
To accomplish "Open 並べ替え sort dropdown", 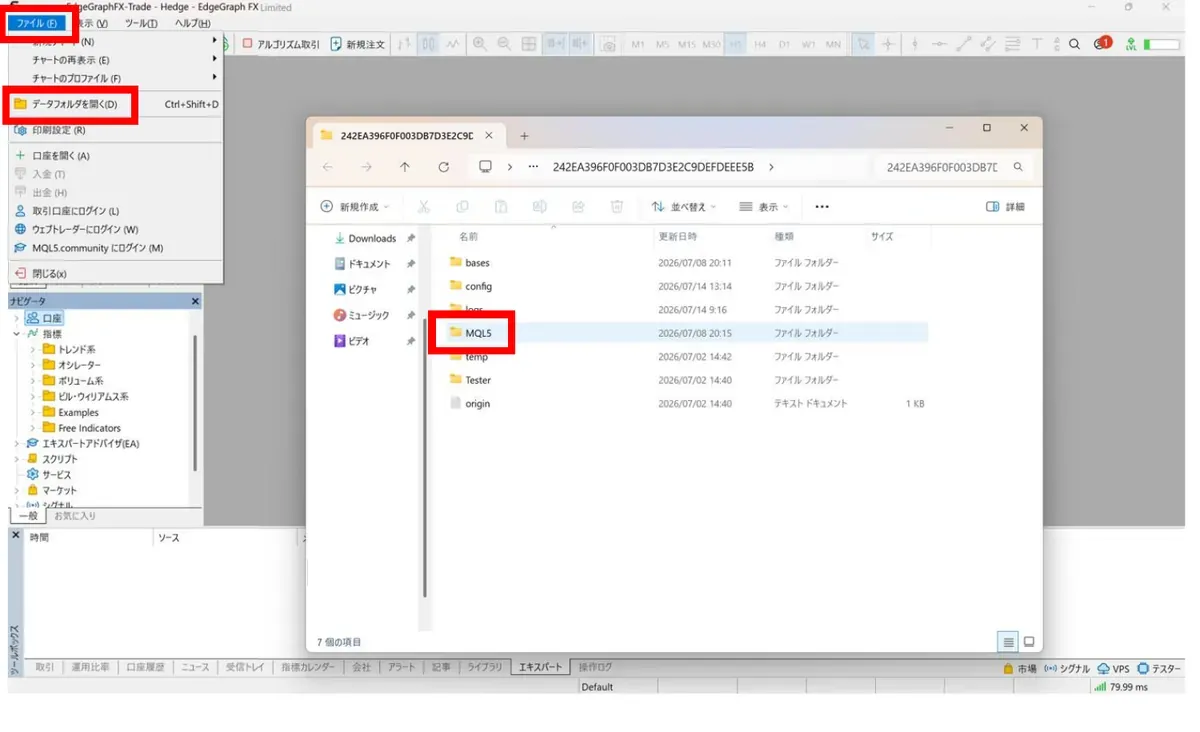I will tap(684, 207).
